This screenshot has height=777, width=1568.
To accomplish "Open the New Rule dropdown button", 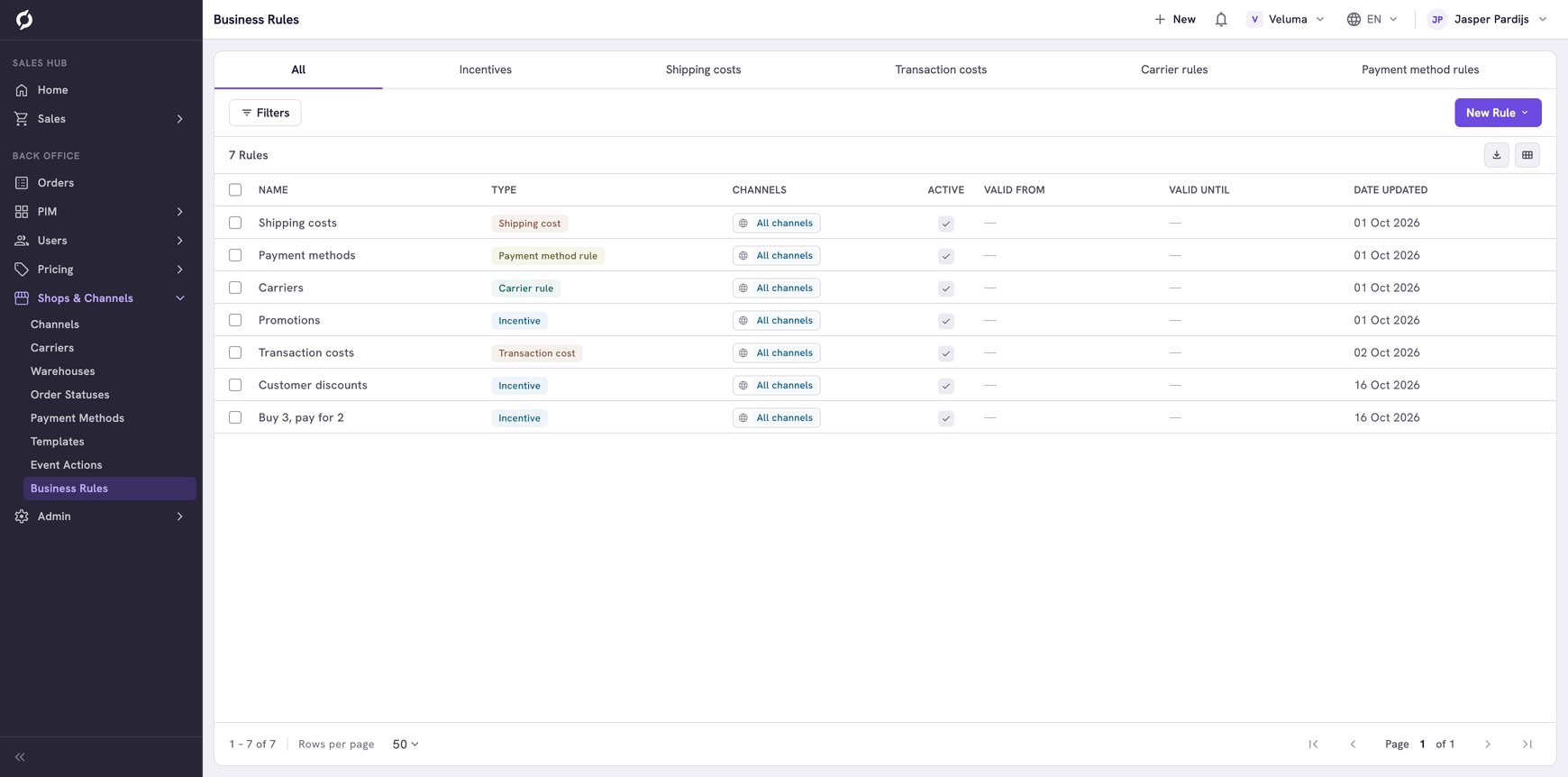I will [1498, 113].
